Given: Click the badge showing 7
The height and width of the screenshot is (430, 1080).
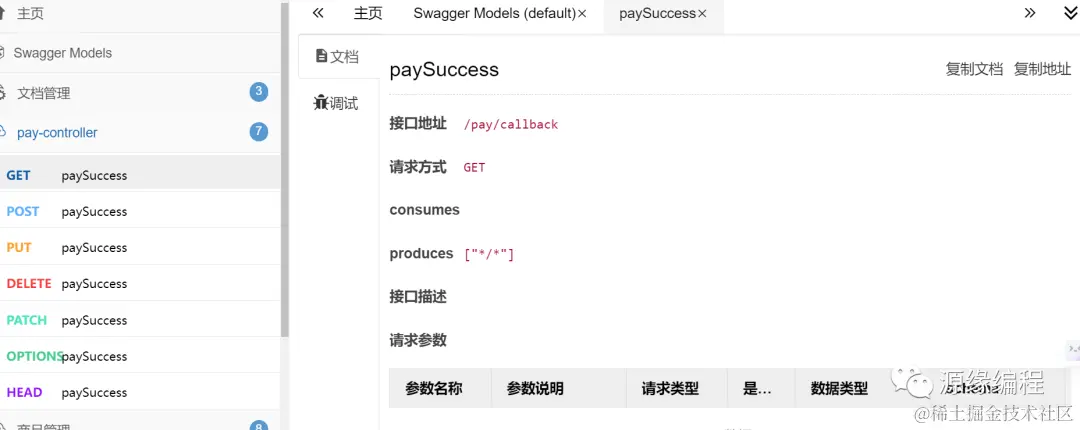Looking at the screenshot, I should point(259,132).
